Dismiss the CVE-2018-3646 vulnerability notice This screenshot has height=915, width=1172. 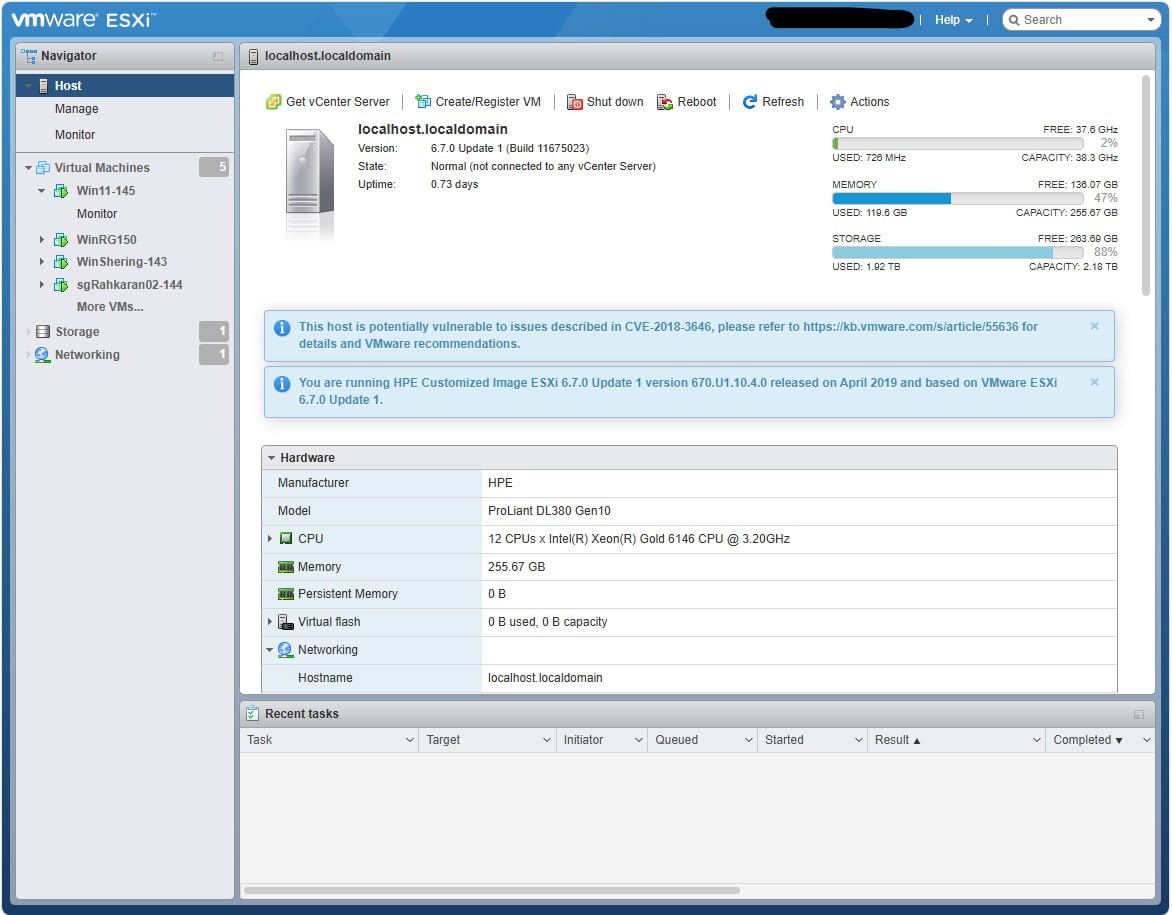click(x=1094, y=326)
